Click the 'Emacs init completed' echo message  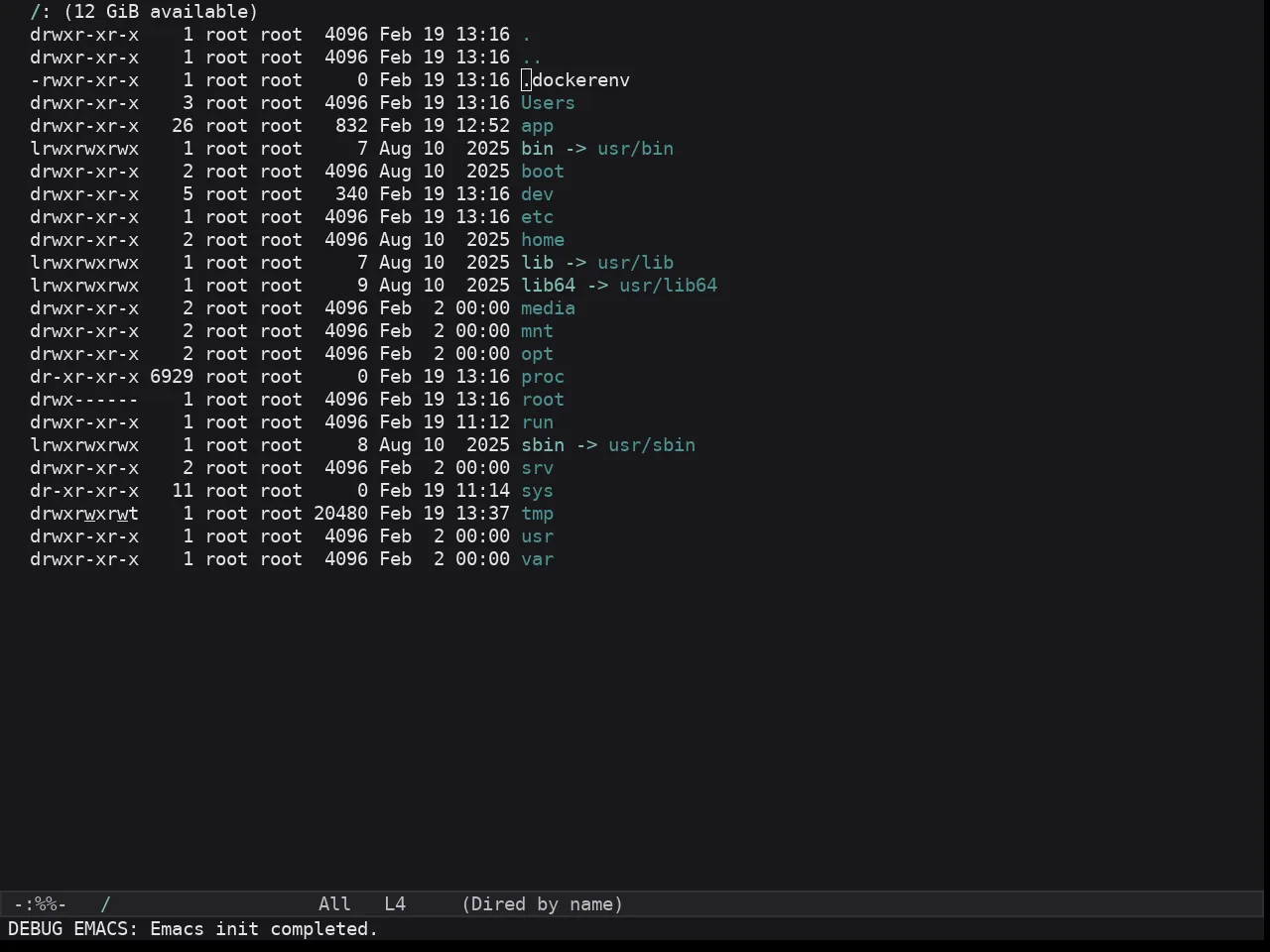(264, 929)
